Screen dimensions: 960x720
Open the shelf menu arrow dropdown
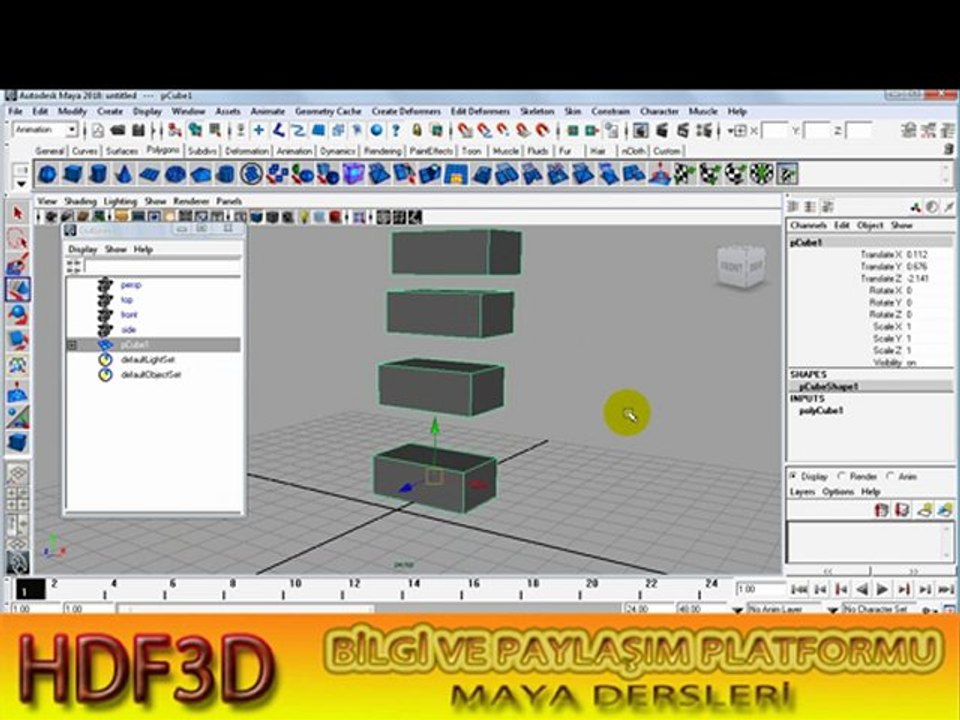21,183
